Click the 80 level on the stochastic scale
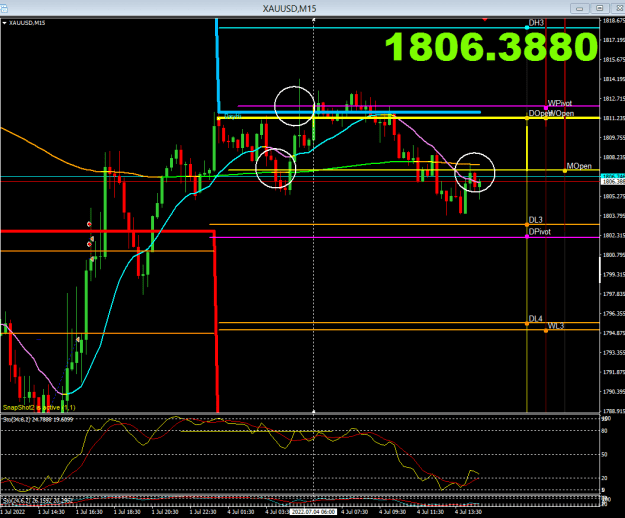 pos(605,431)
